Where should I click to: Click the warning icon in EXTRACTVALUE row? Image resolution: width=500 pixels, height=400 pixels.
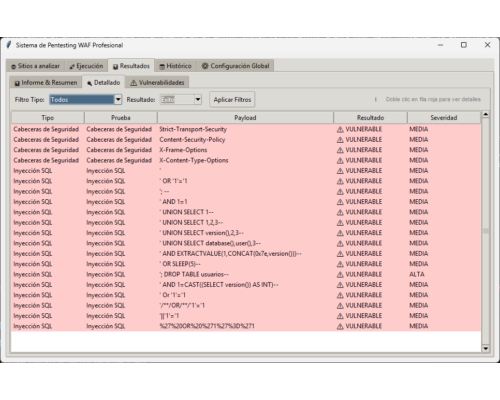(x=340, y=254)
